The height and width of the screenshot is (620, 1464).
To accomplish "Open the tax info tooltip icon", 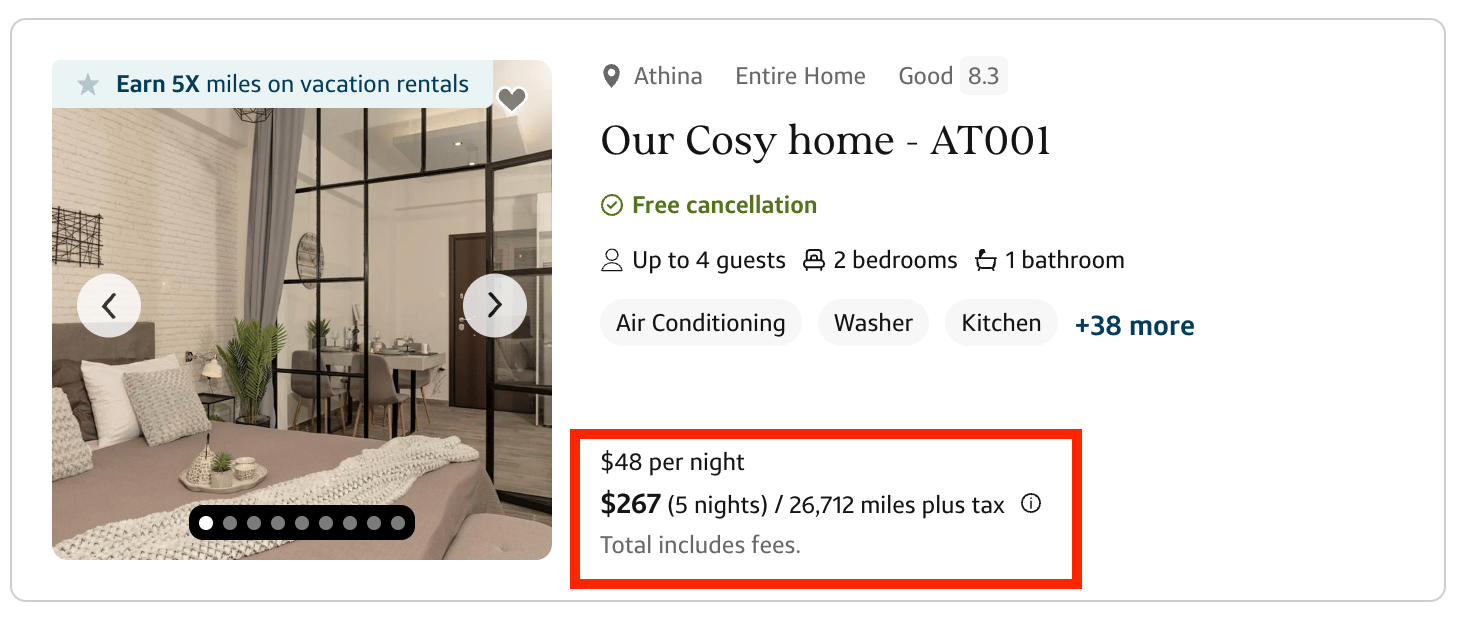I will tap(1031, 504).
